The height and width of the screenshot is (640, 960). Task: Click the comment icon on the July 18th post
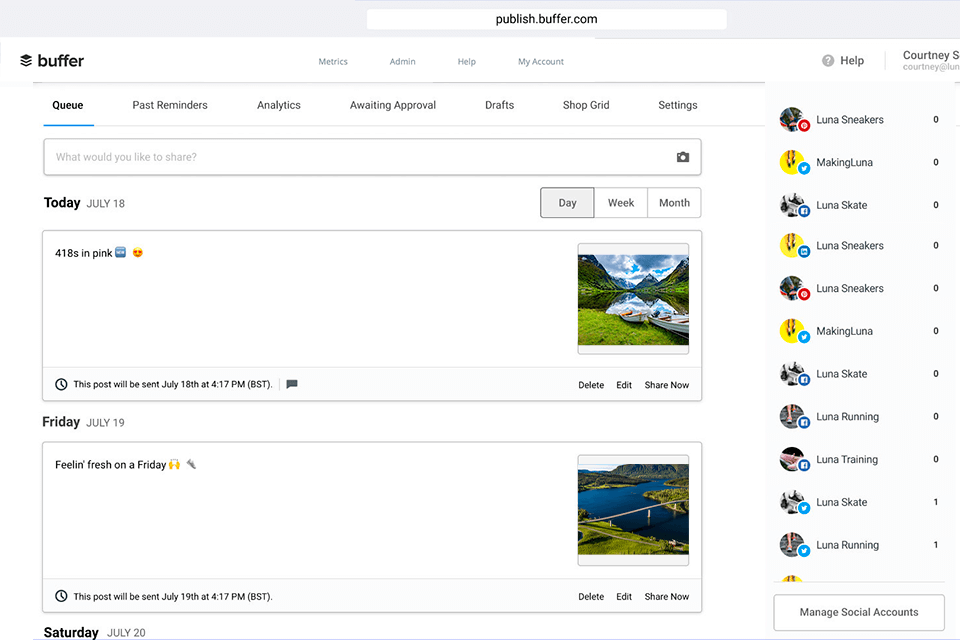(x=292, y=384)
